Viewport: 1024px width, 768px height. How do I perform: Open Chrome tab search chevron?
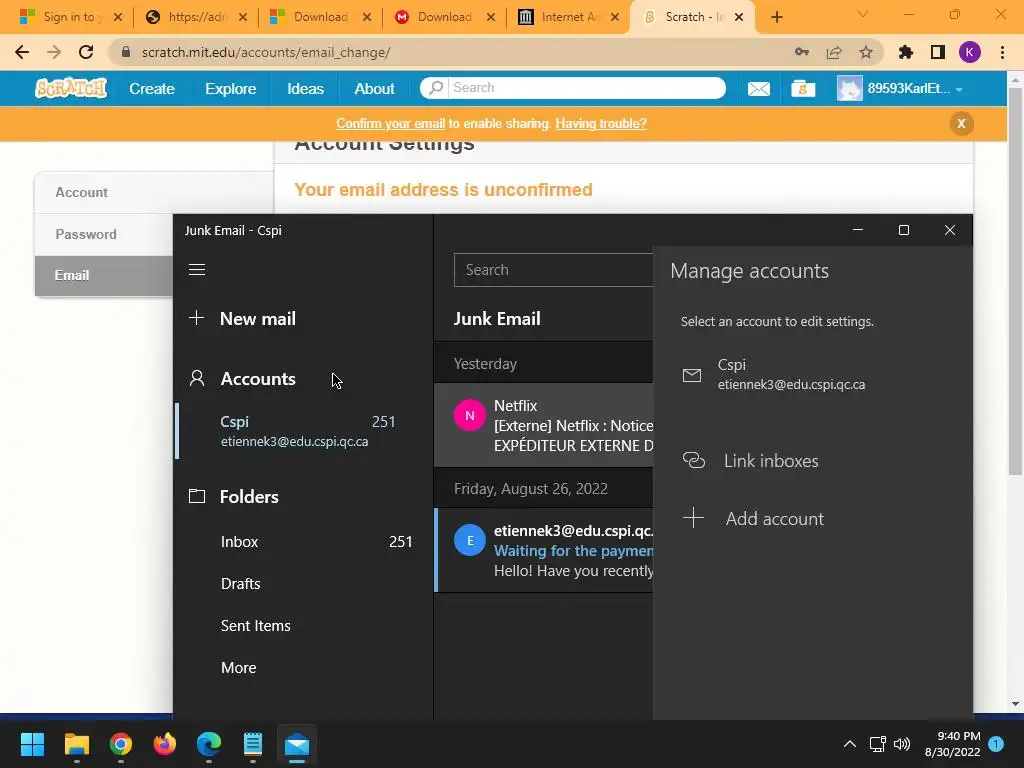click(x=863, y=14)
